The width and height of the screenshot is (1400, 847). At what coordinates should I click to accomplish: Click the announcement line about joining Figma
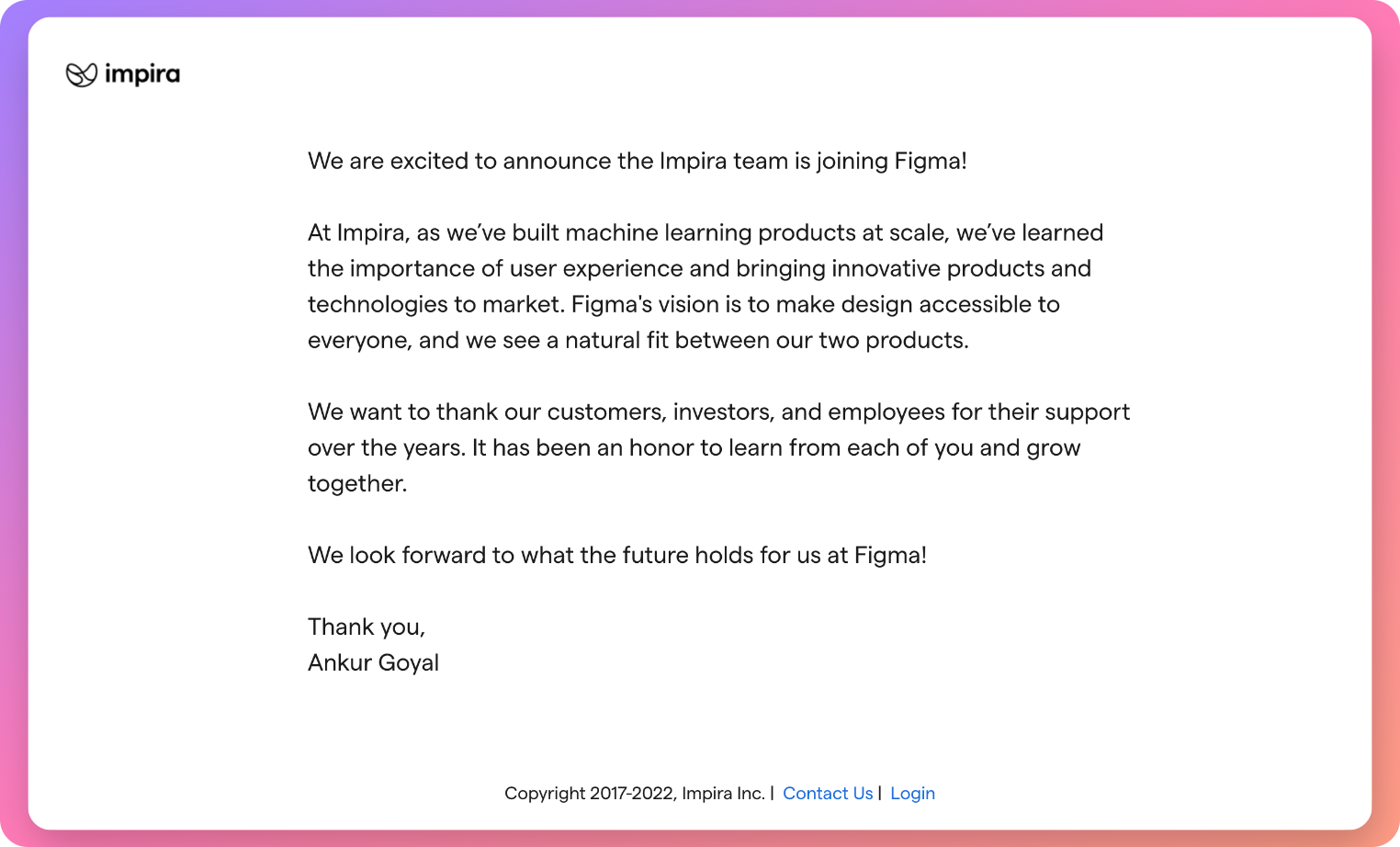638,162
